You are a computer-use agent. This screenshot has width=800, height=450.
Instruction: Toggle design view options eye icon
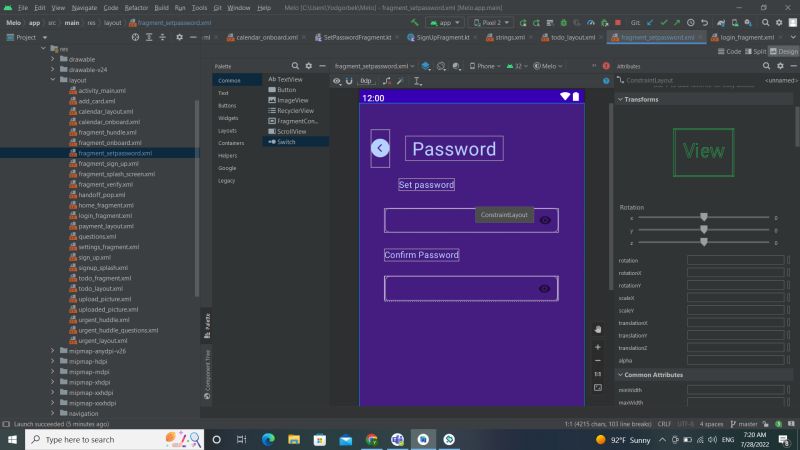click(337, 81)
